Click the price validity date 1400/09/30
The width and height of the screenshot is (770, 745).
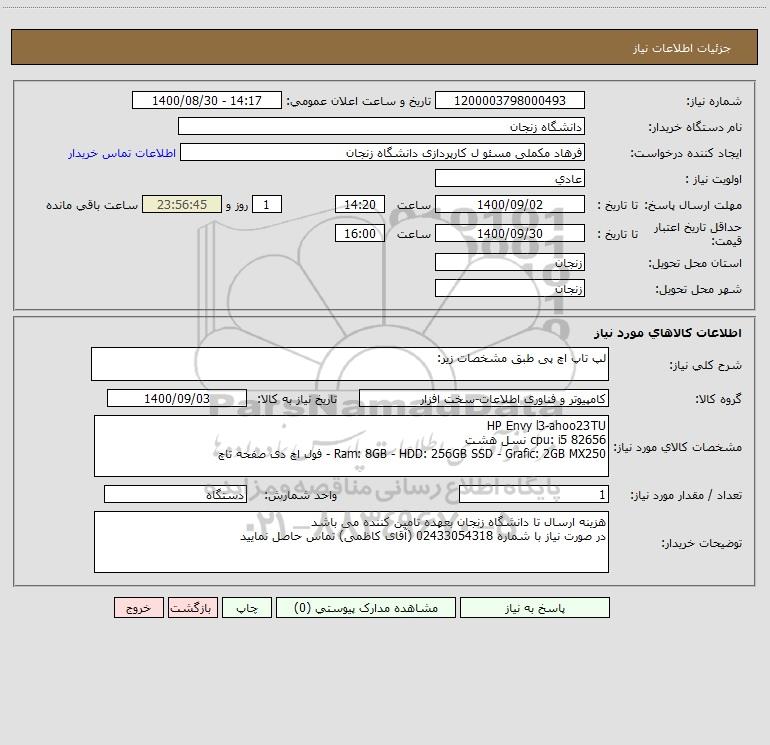pos(510,233)
